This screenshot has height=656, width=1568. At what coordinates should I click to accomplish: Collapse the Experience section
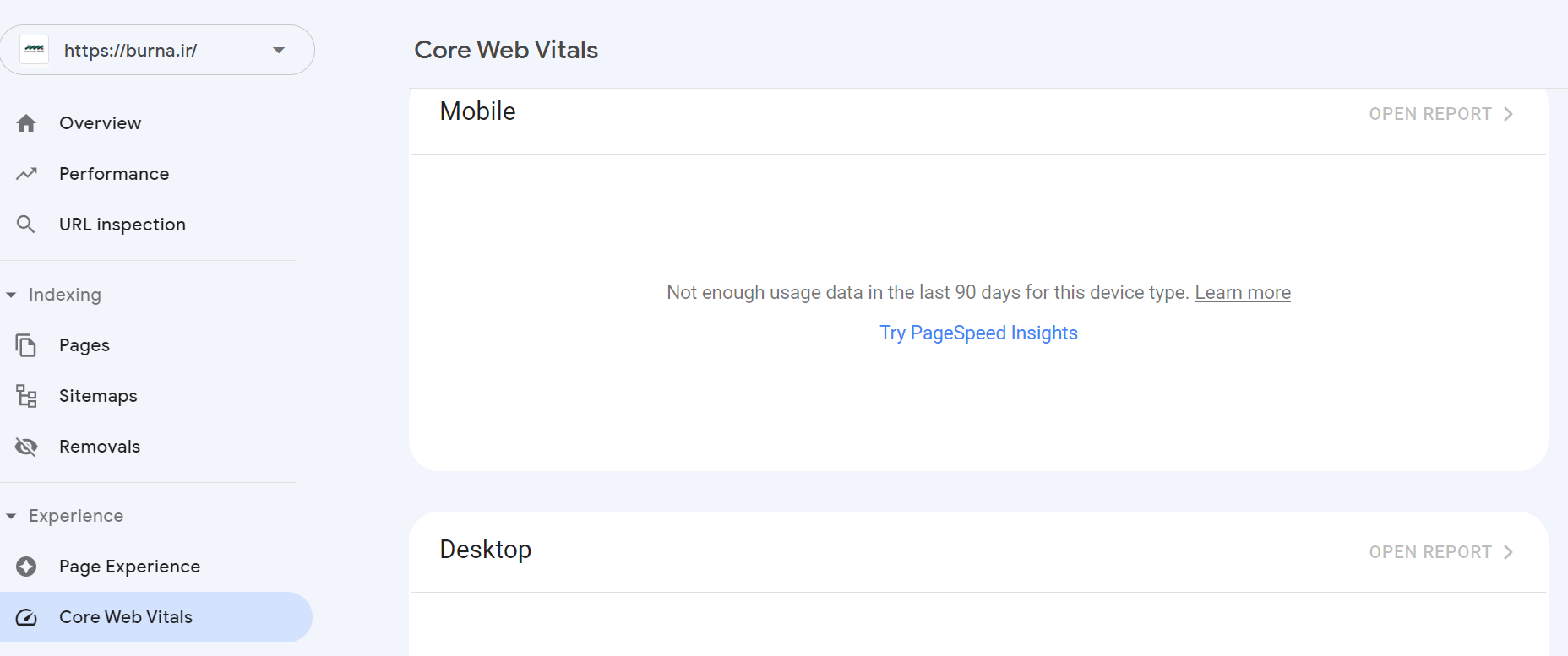11,516
